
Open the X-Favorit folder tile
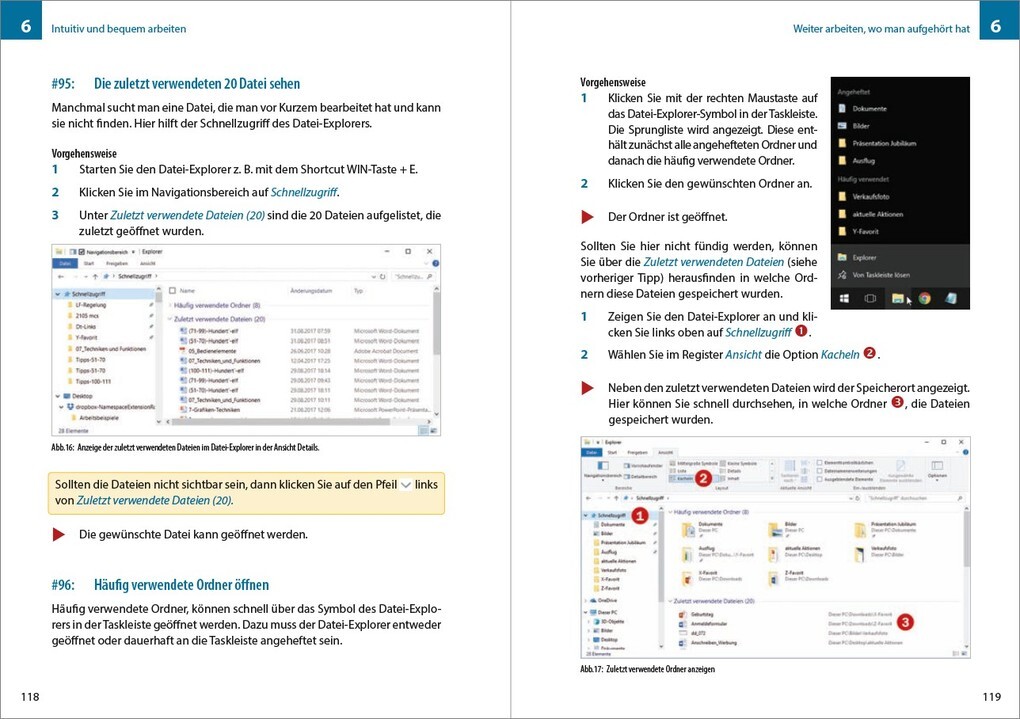point(710,577)
